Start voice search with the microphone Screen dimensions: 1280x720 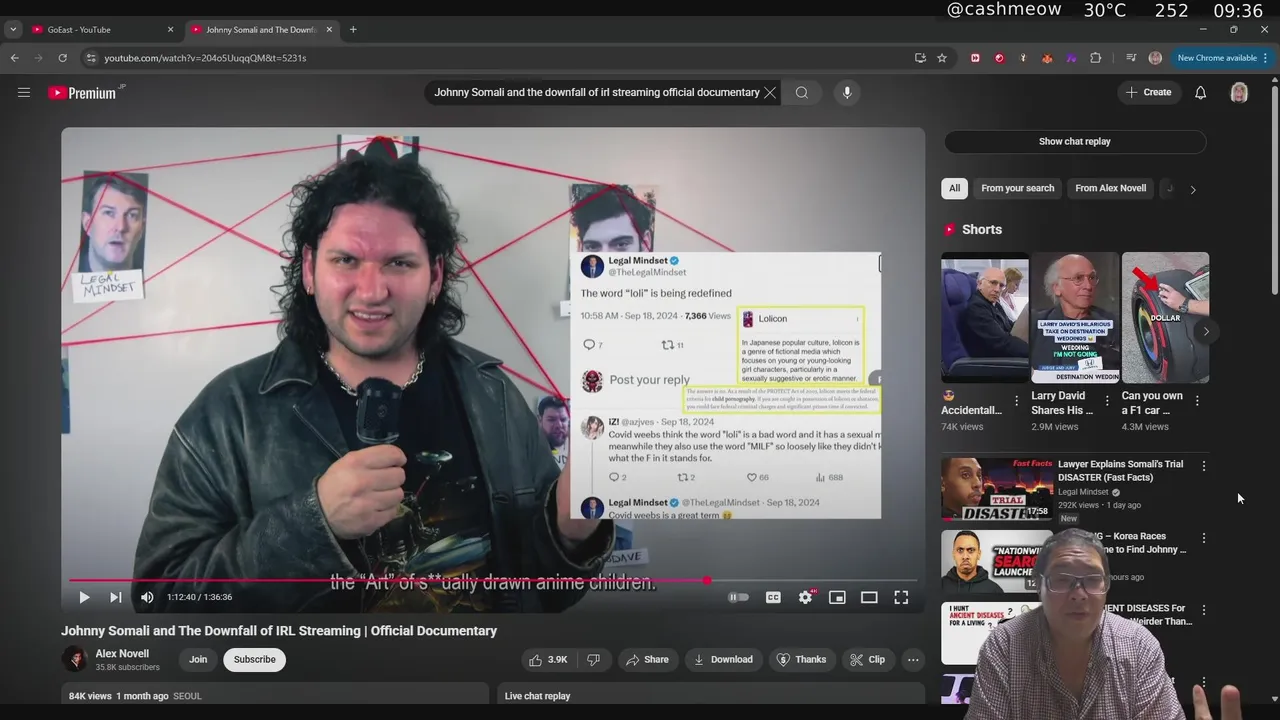847,93
